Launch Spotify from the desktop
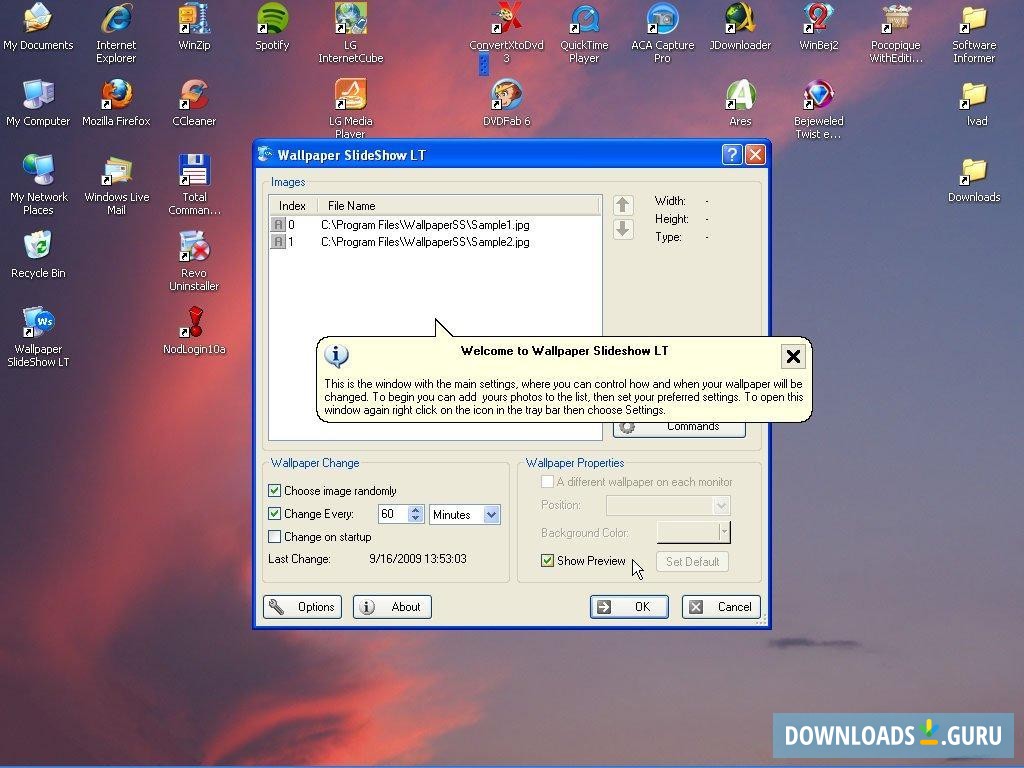Screen dimensions: 1024x768 pos(271,25)
